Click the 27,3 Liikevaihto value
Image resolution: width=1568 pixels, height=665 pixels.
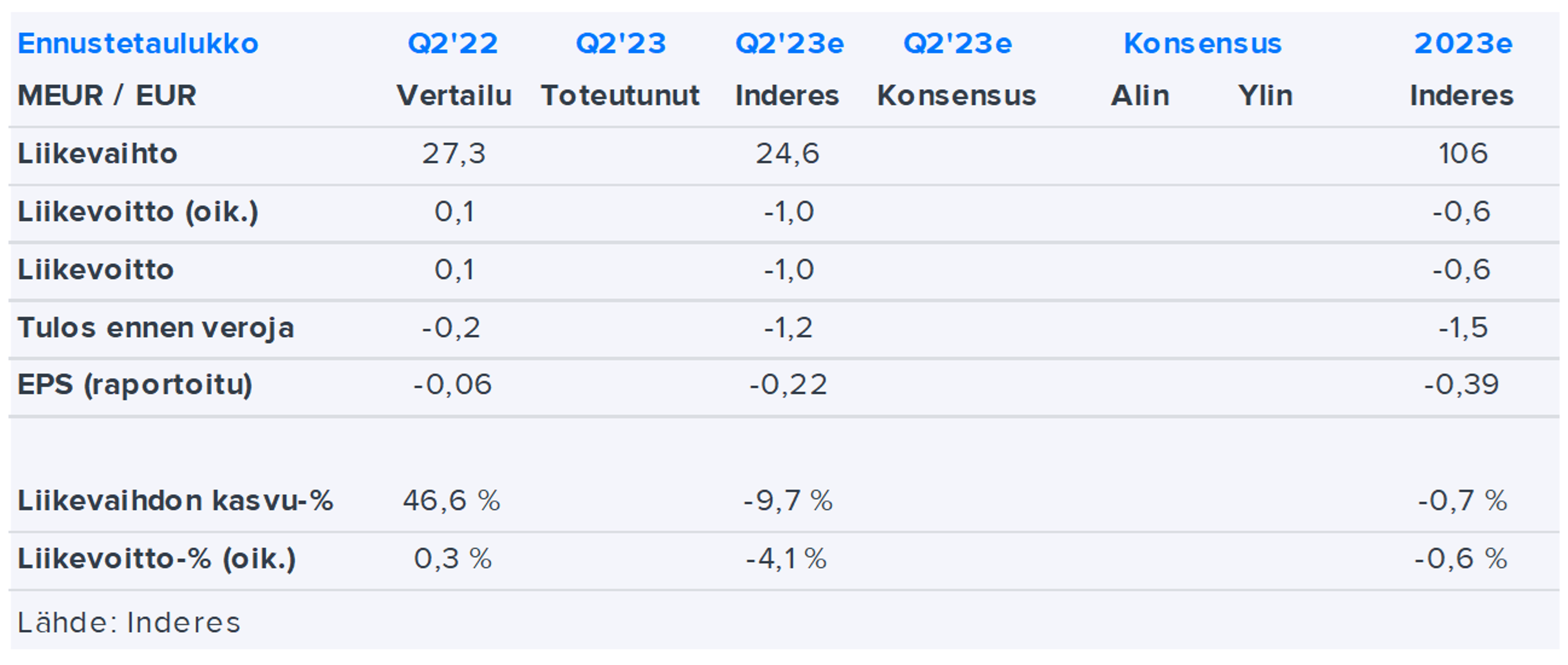point(454,154)
